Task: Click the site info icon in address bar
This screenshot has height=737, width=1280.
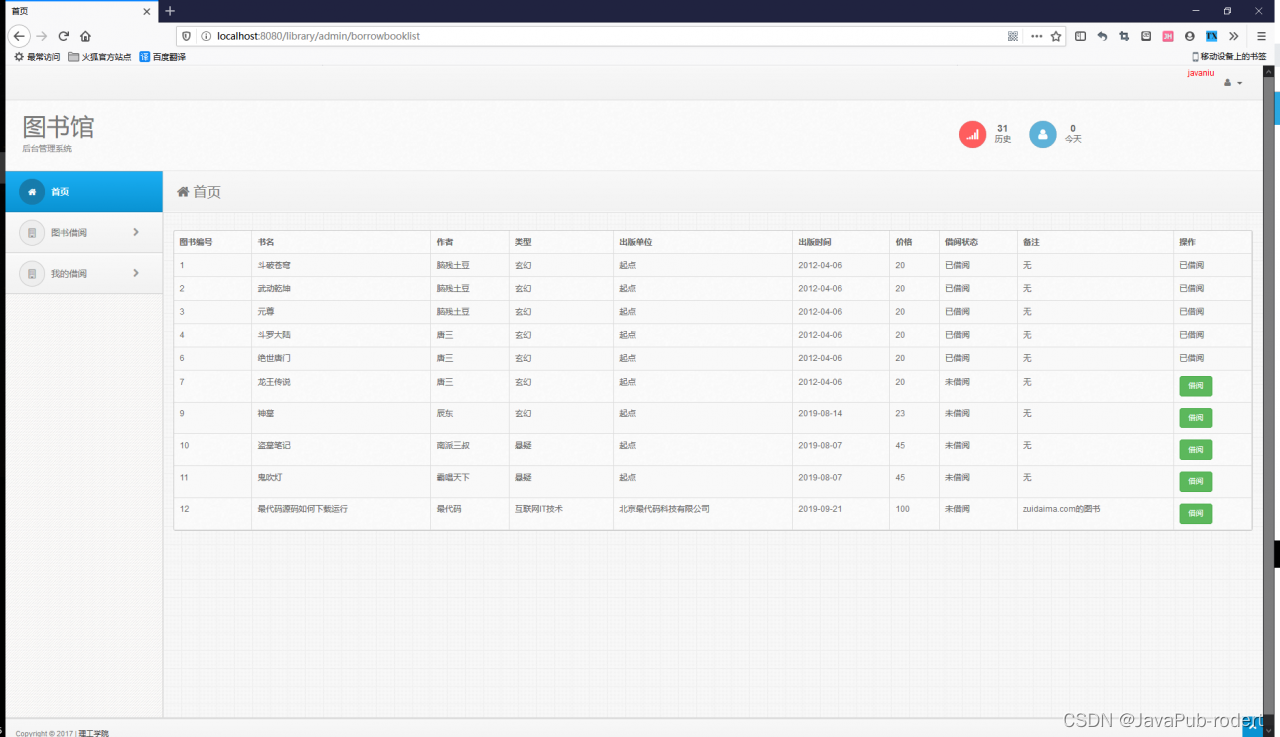Action: (206, 36)
